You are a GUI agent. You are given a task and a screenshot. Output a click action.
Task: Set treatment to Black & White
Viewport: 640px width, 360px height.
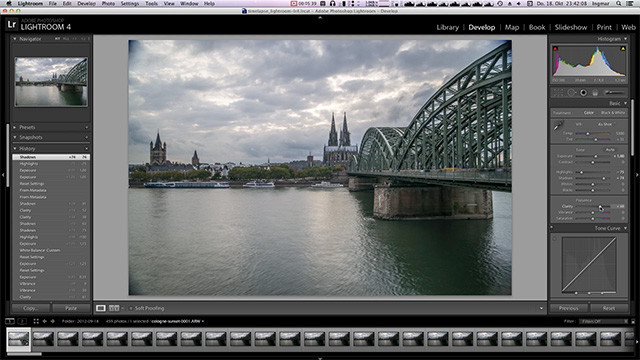tap(613, 113)
